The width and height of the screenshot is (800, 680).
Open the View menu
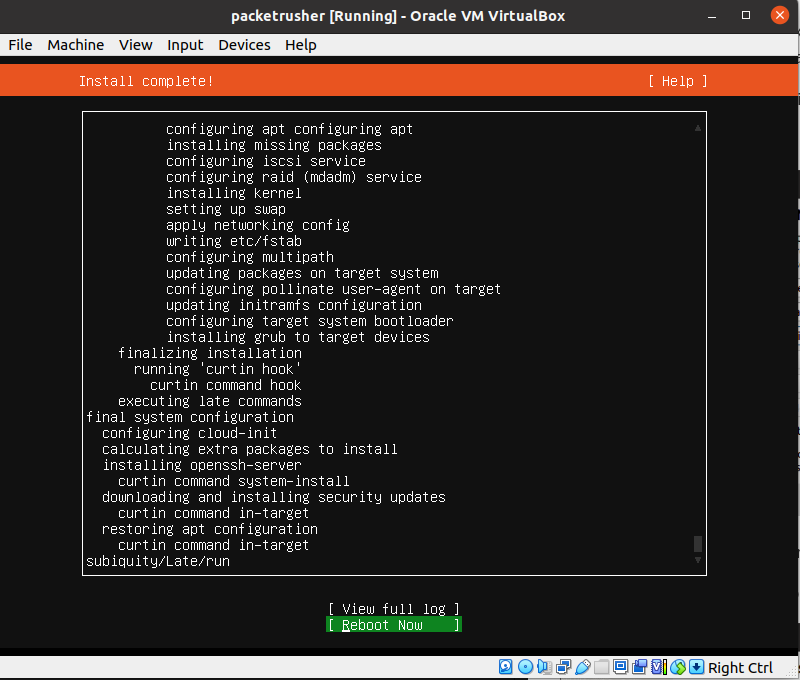pyautogui.click(x=135, y=44)
